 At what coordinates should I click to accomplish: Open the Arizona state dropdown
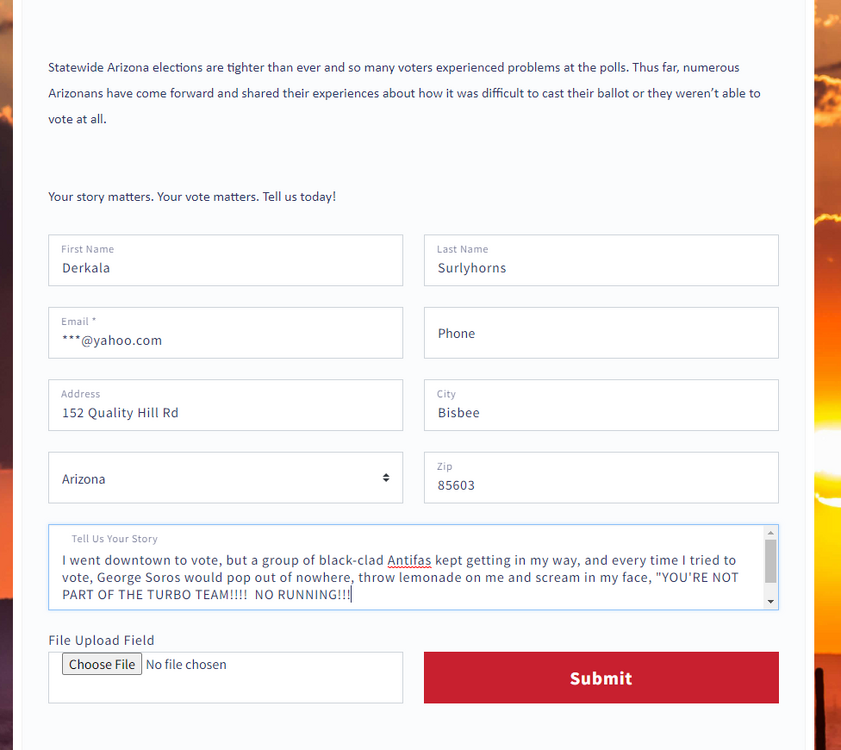pyautogui.click(x=215, y=479)
